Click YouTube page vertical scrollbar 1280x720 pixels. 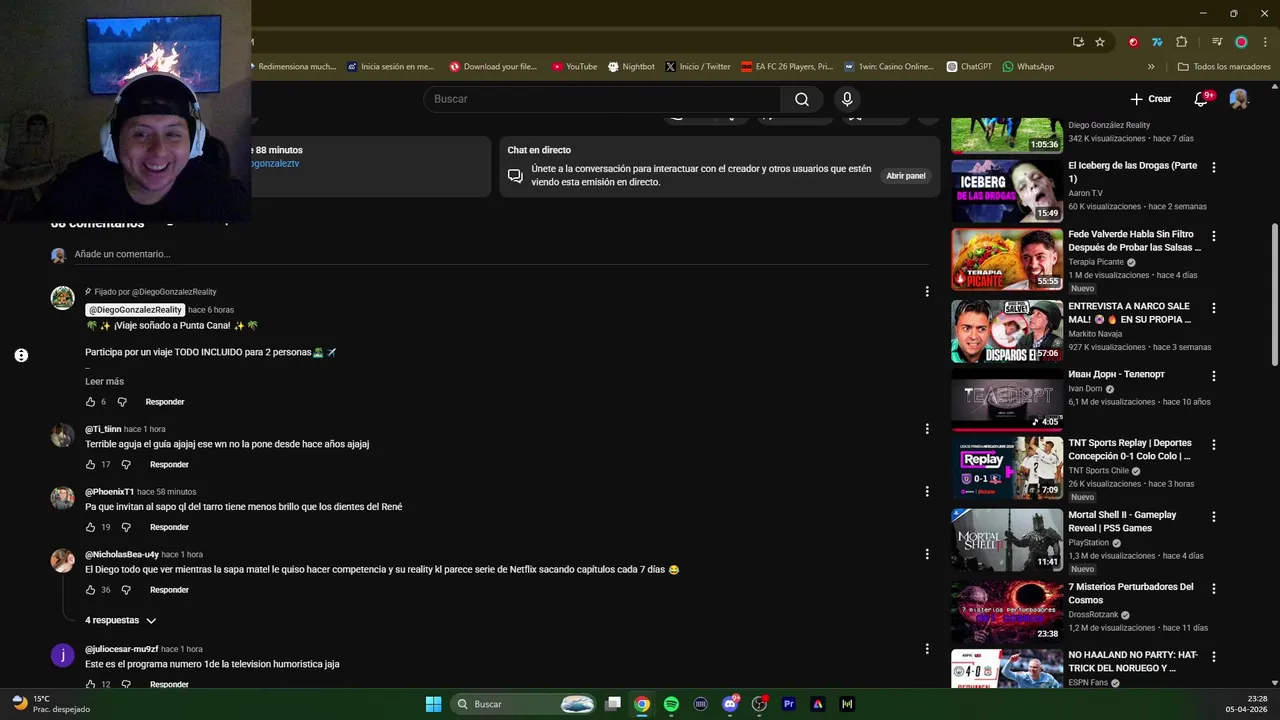coord(1274,295)
